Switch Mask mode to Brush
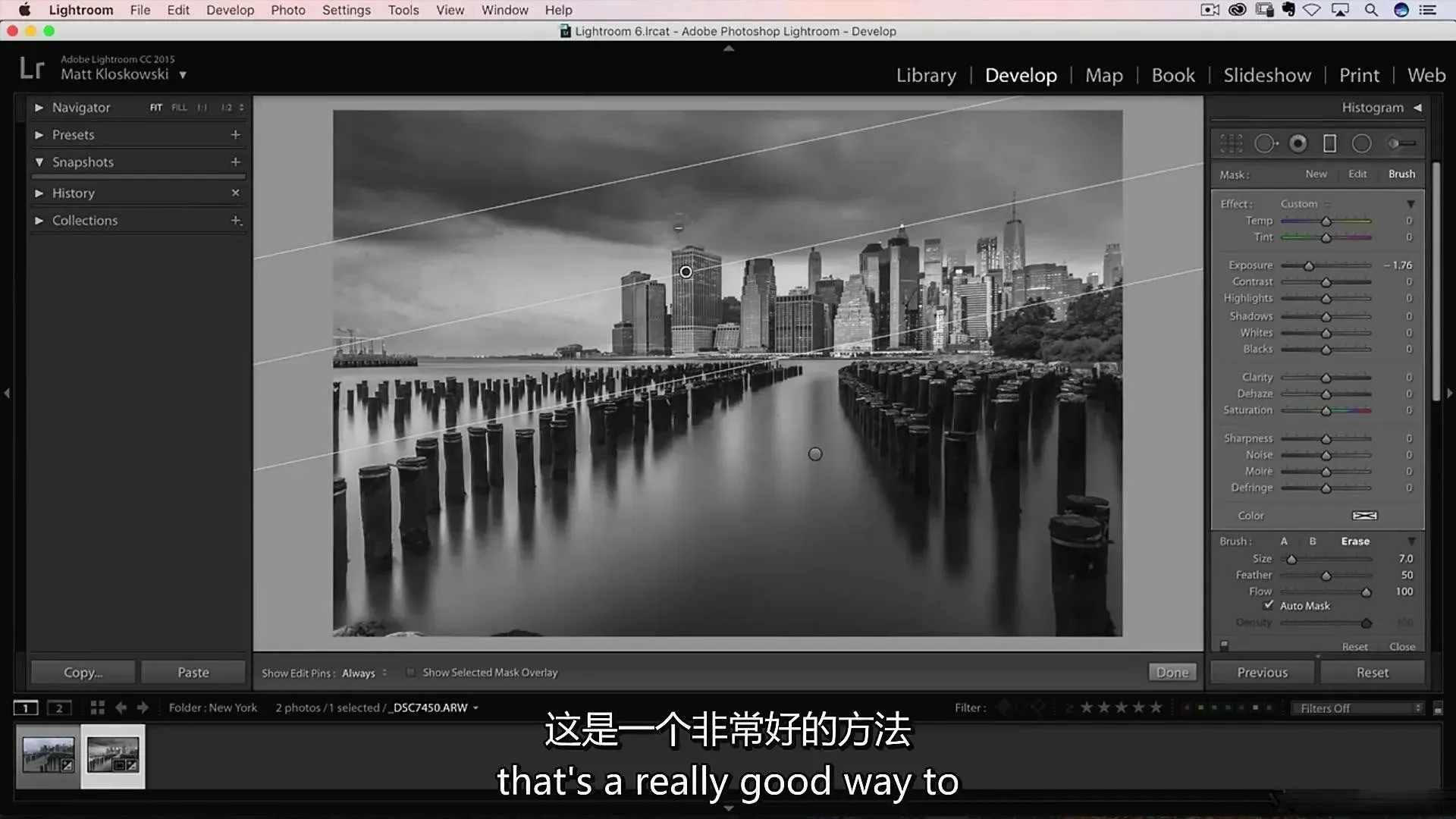This screenshot has width=1456, height=819. point(1401,174)
